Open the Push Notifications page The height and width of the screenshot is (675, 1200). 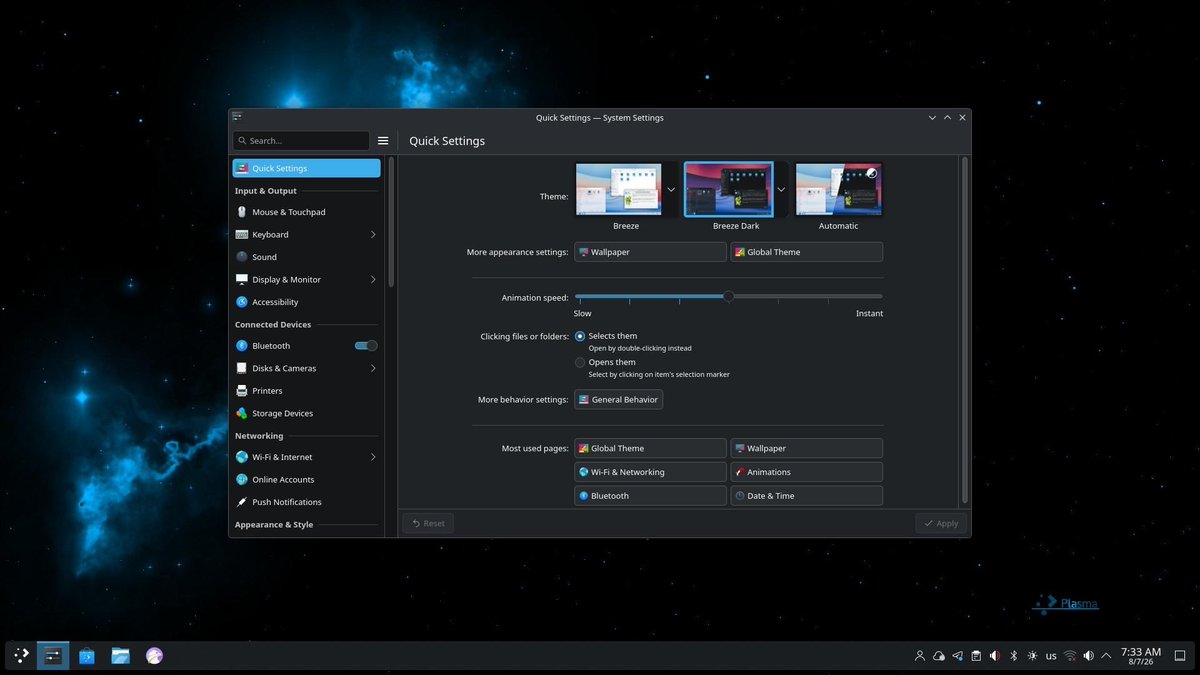306,502
